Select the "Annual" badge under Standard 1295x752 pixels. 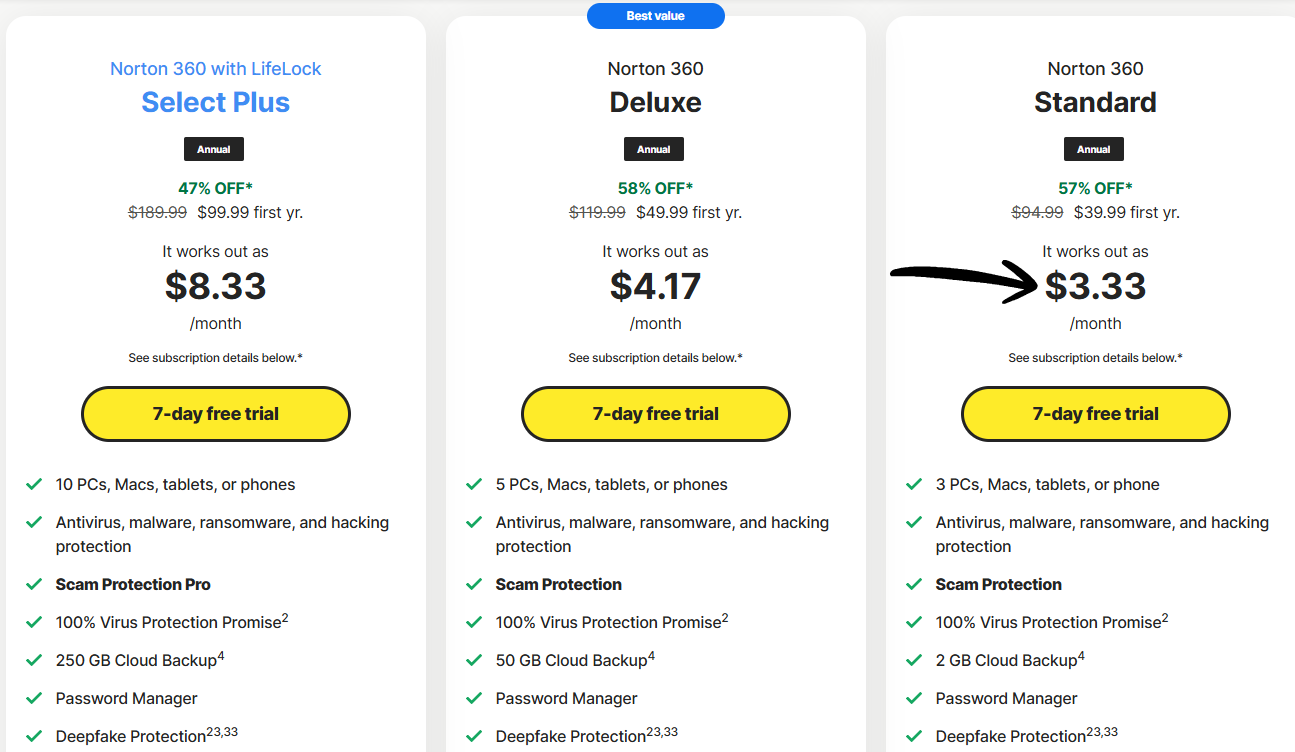coord(1094,148)
